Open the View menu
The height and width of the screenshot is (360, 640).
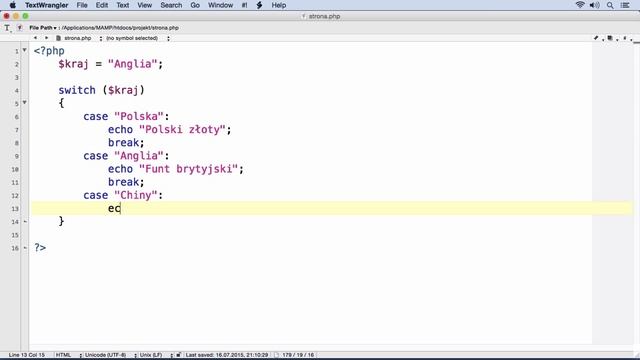[x=144, y=5]
